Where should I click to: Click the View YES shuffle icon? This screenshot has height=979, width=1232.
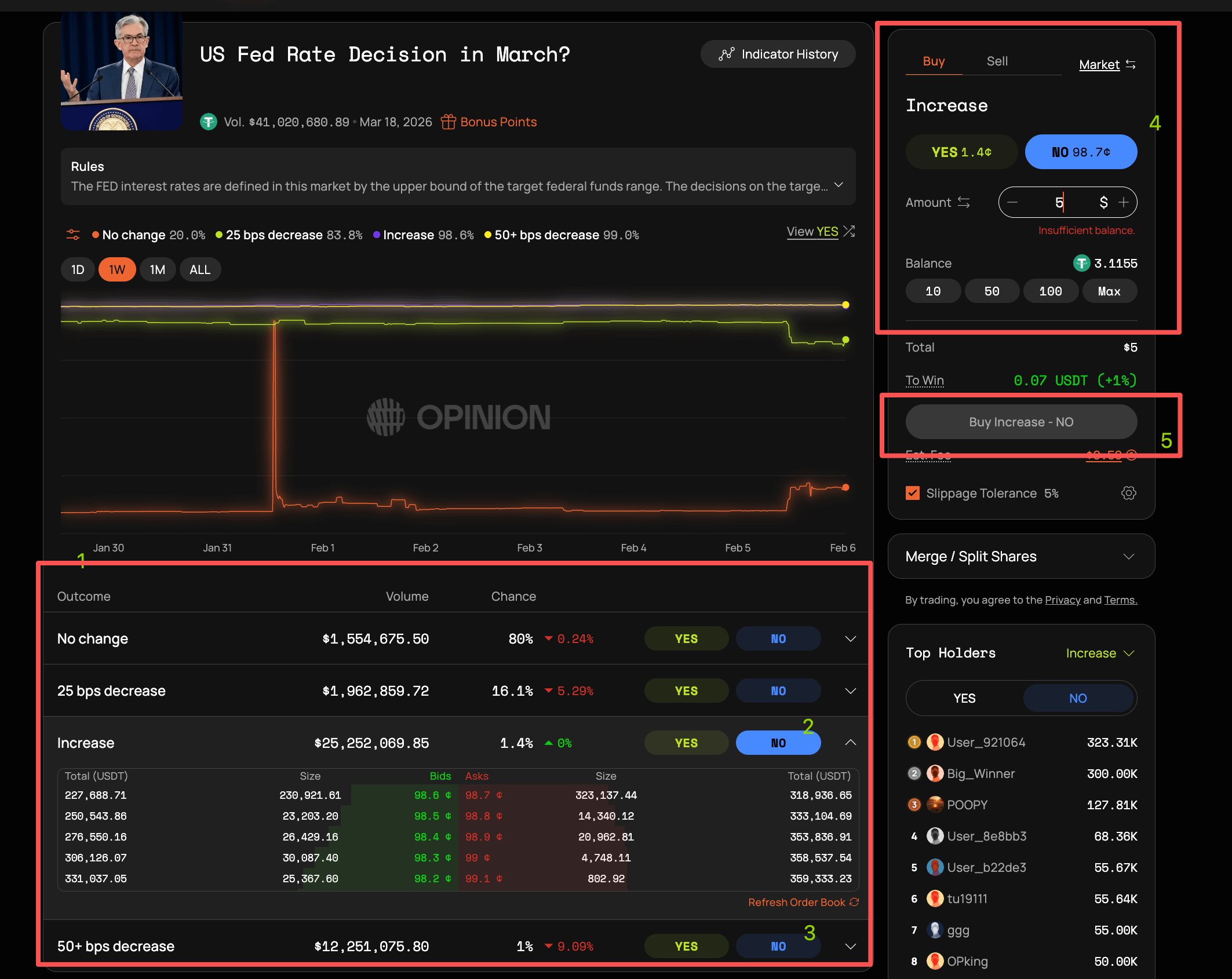(x=849, y=231)
